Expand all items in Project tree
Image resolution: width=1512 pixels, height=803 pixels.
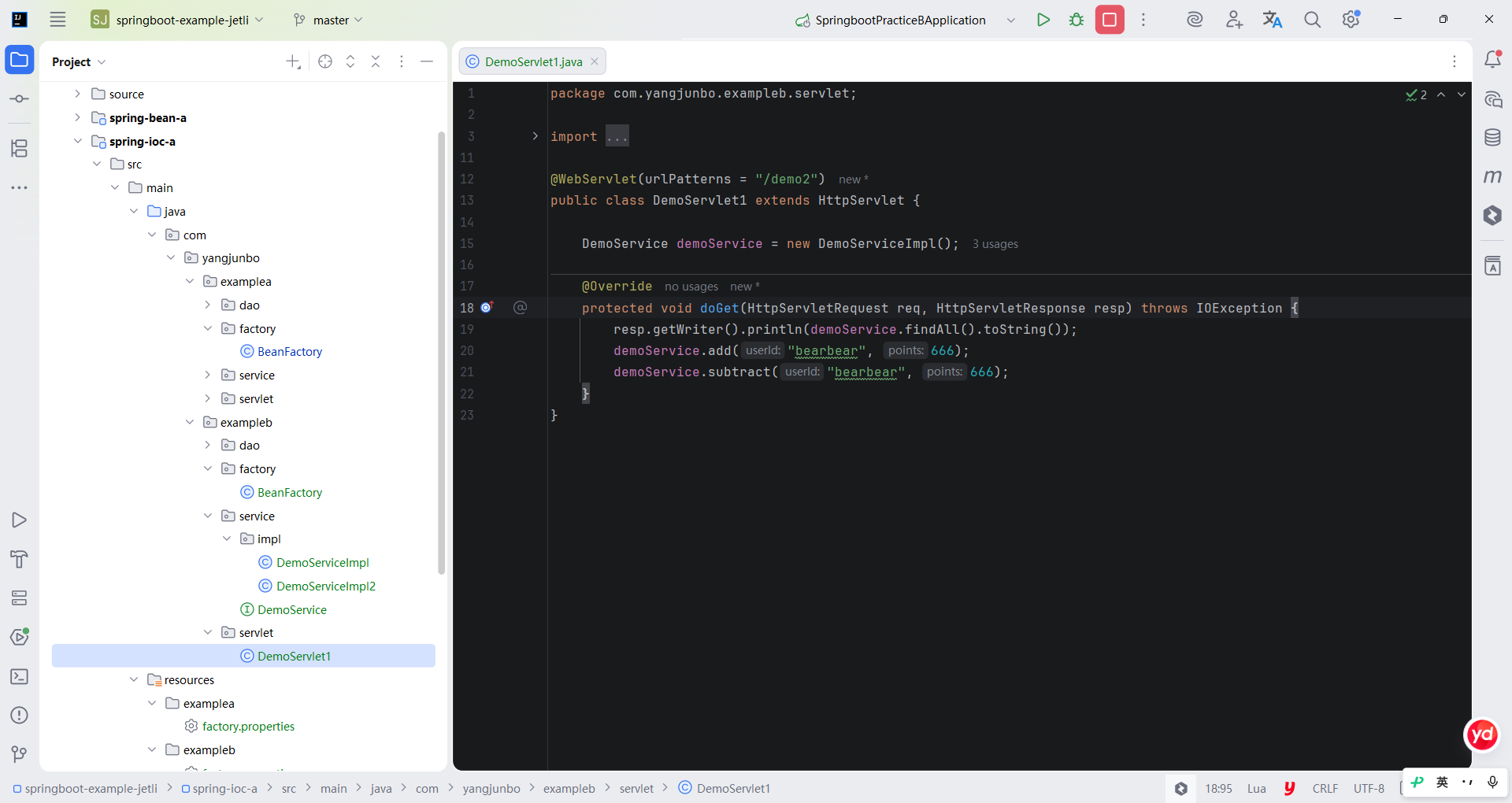point(350,61)
